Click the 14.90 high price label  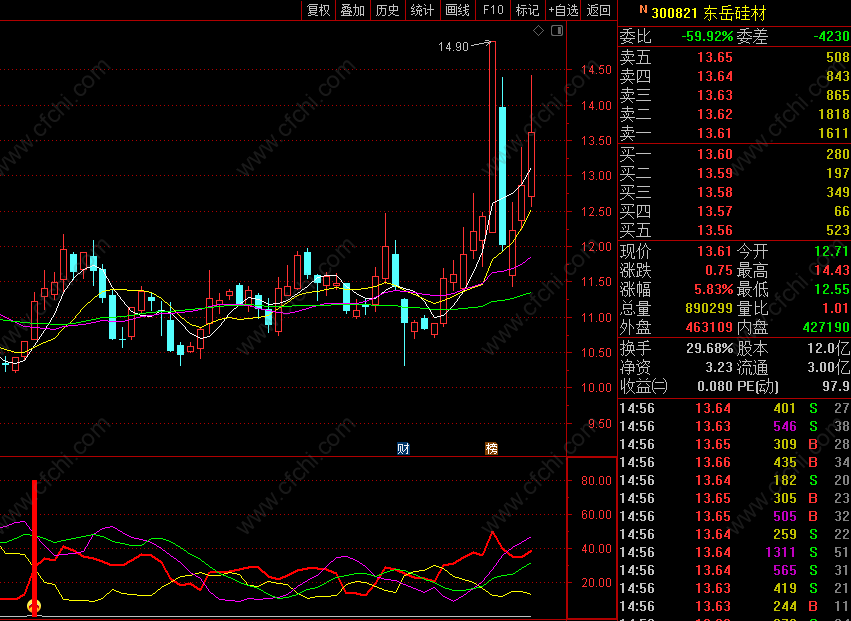[453, 47]
